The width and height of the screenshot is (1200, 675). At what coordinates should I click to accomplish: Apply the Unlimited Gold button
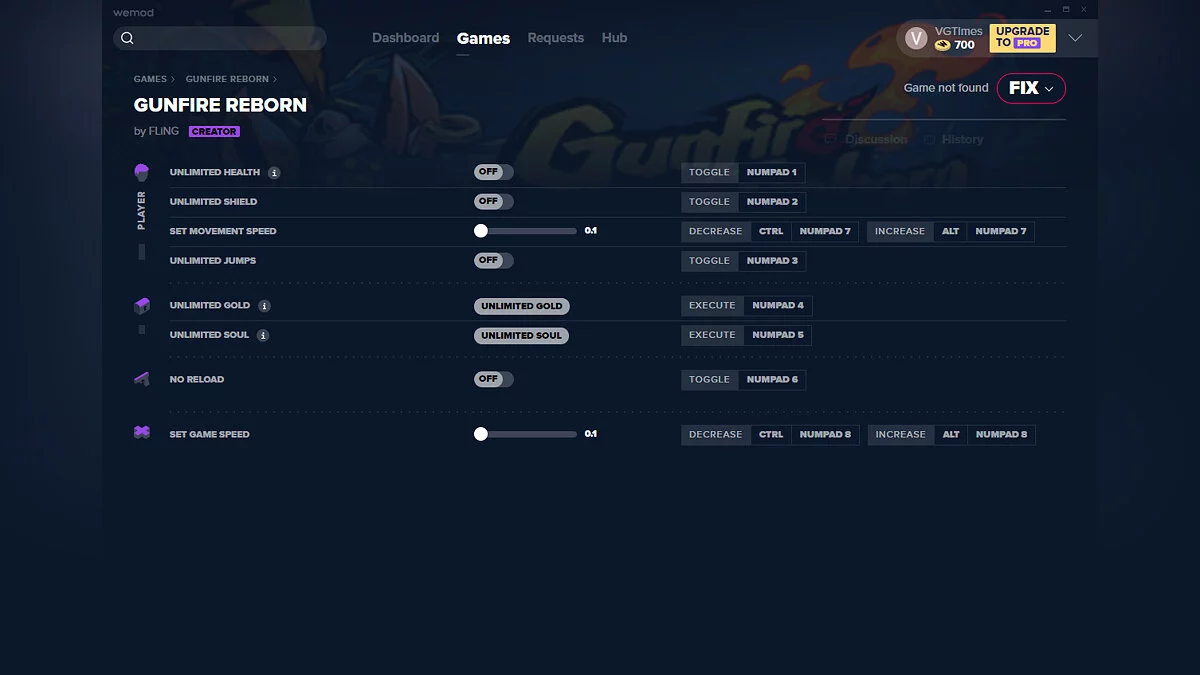pyautogui.click(x=521, y=306)
